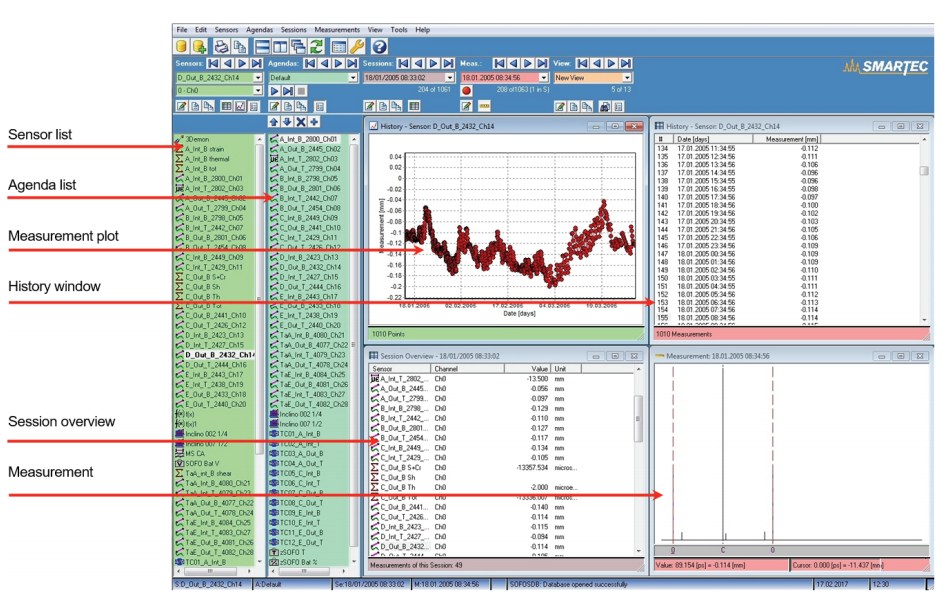Click the blue X delete icon above agenda list
The image size is (949, 607).
click(301, 121)
